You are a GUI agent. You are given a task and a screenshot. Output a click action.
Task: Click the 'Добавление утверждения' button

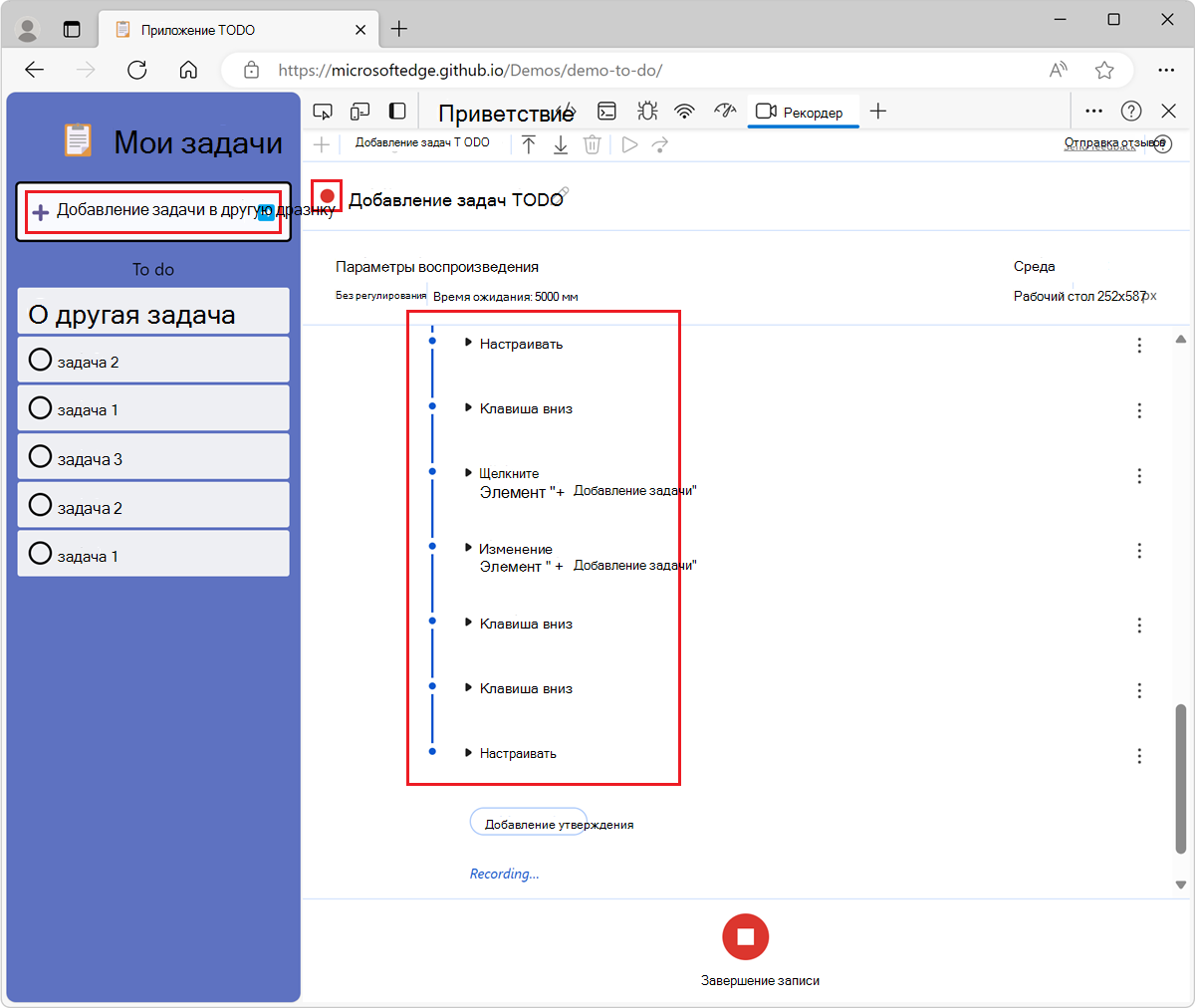[x=528, y=823]
